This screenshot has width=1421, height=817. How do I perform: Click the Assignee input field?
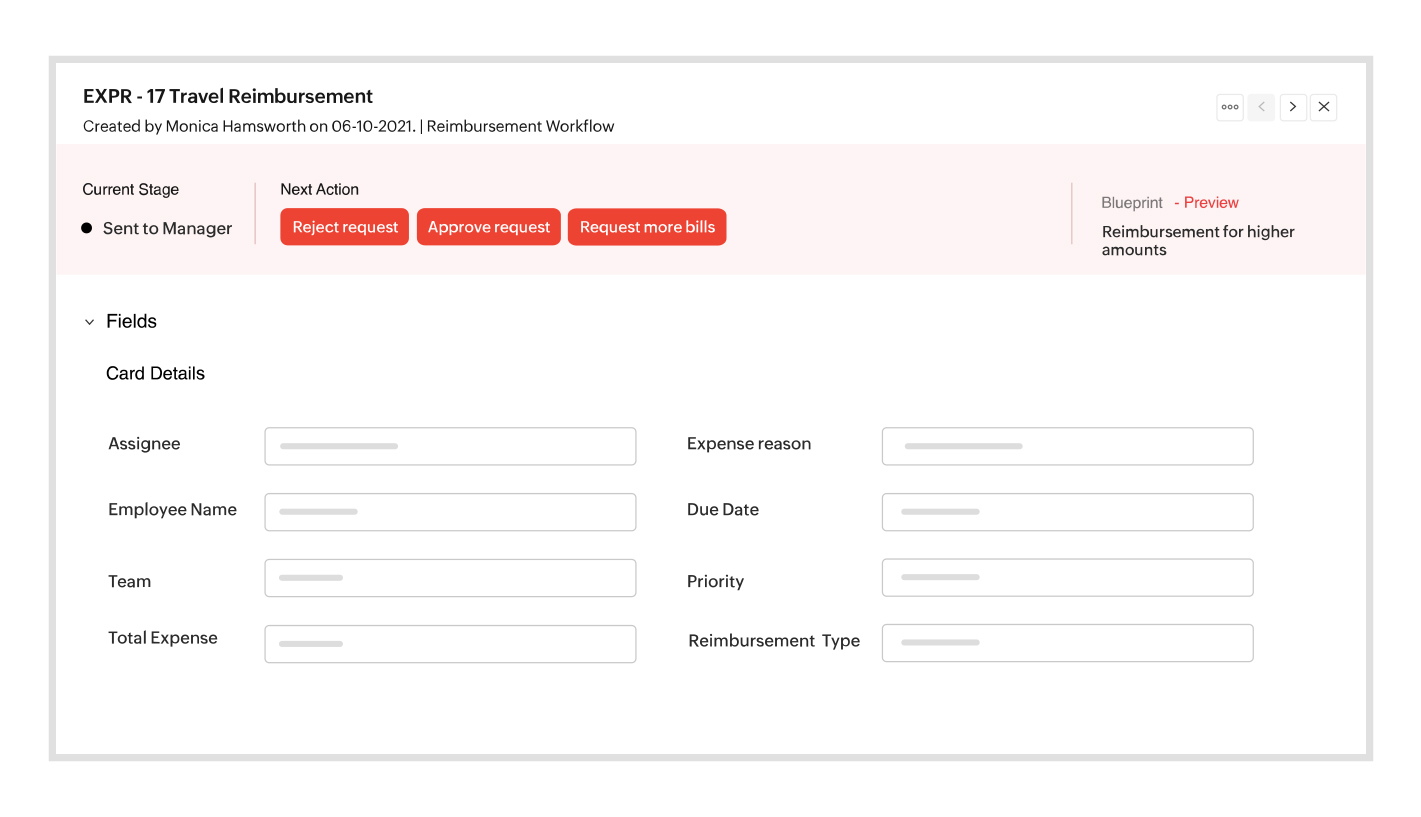pyautogui.click(x=450, y=446)
